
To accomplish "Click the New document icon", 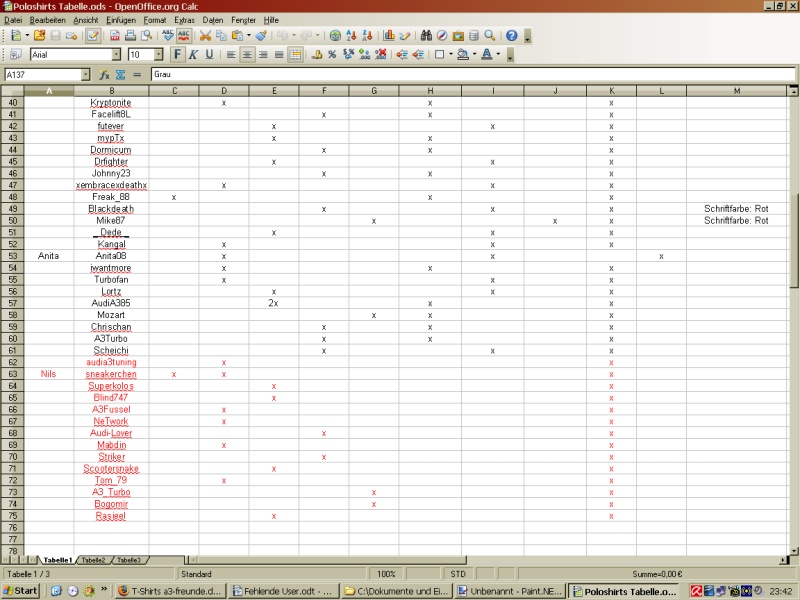I will 16,36.
